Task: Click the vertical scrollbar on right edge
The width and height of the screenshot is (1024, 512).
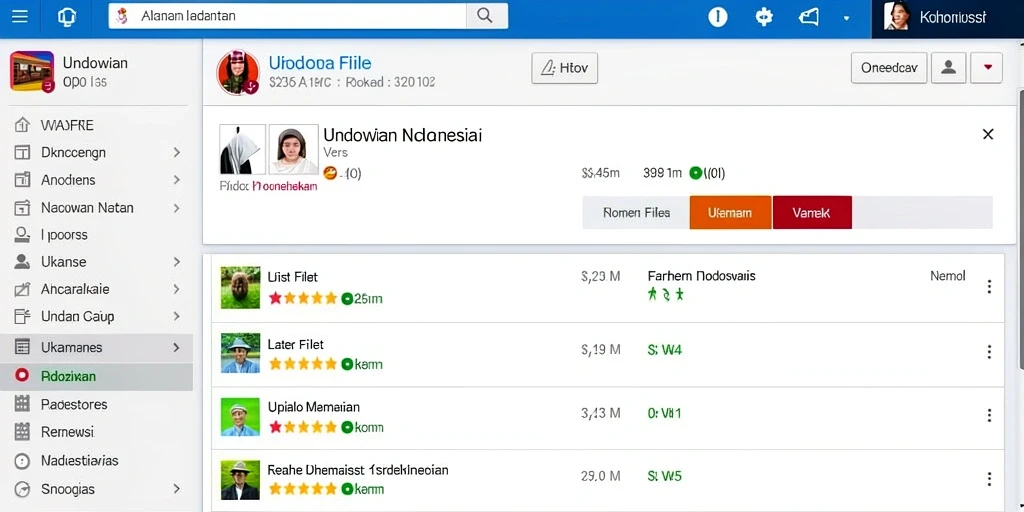Action: coord(1020,229)
